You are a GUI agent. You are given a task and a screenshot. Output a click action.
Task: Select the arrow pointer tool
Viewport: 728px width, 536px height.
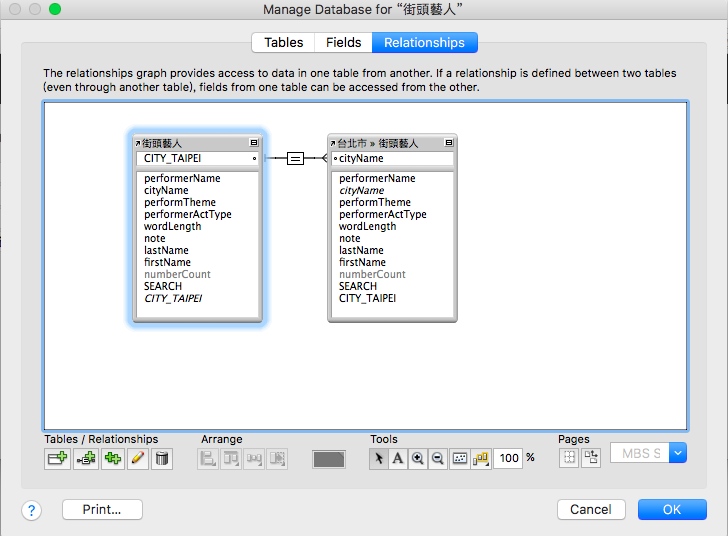coord(379,458)
